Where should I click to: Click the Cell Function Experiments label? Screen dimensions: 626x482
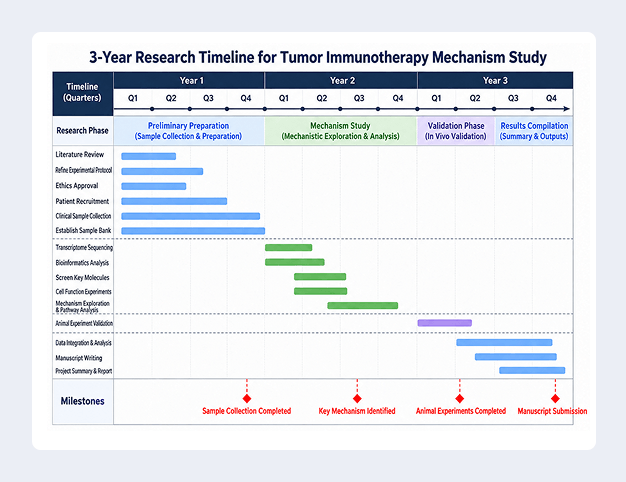coord(83,292)
